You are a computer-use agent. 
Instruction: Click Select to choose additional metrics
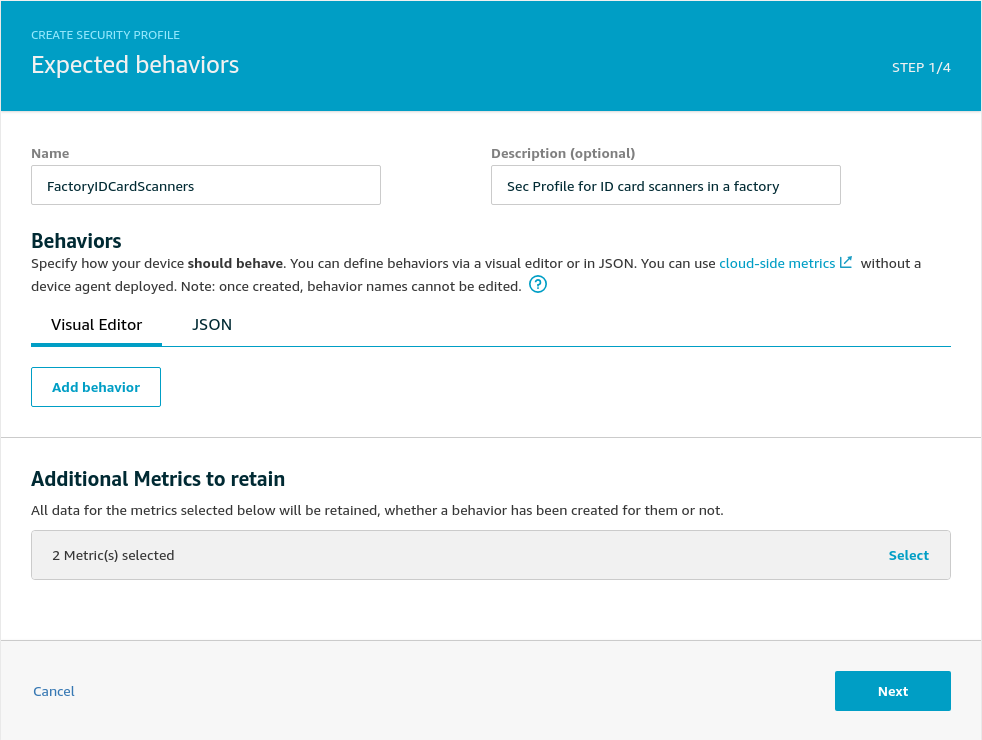[908, 555]
